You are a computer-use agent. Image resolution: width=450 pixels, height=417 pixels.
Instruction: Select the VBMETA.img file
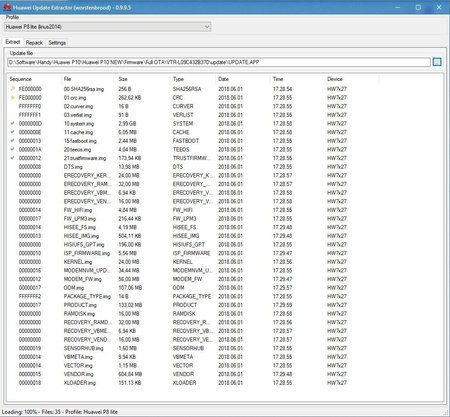pyautogui.click(x=78, y=358)
